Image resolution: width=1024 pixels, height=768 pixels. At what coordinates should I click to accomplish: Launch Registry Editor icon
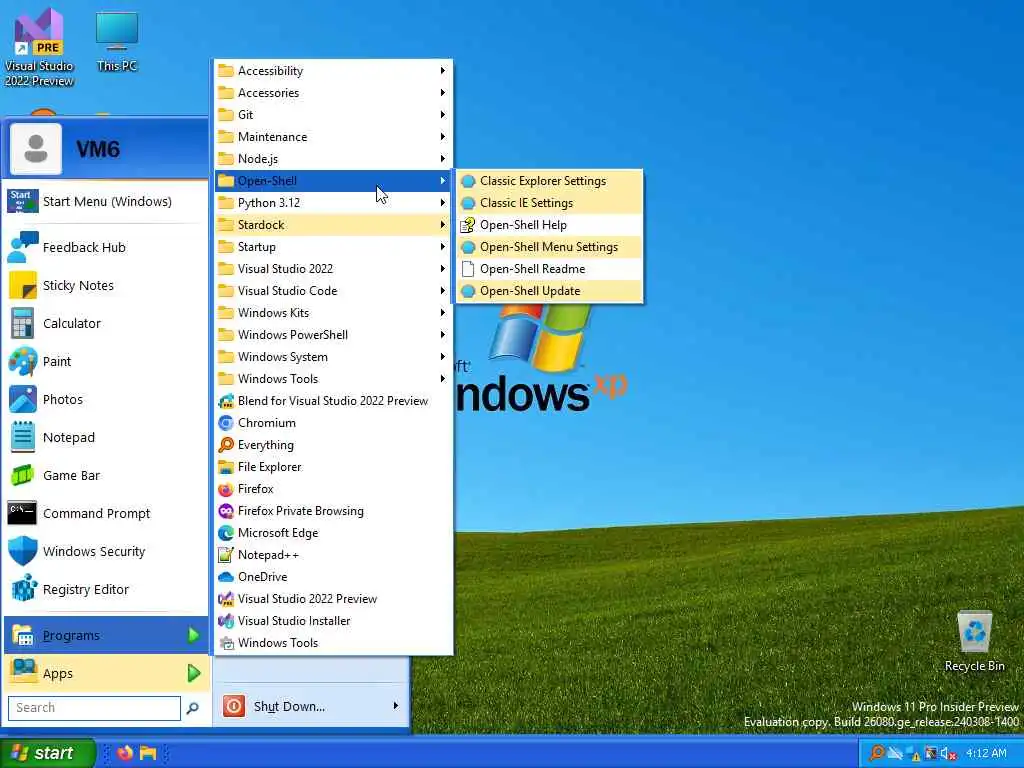(23, 589)
